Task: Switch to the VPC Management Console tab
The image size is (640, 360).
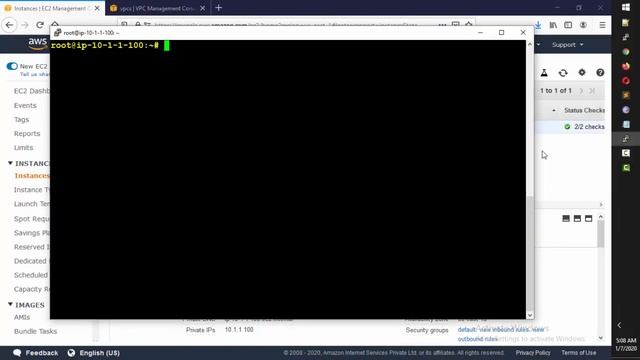Action: point(157,8)
